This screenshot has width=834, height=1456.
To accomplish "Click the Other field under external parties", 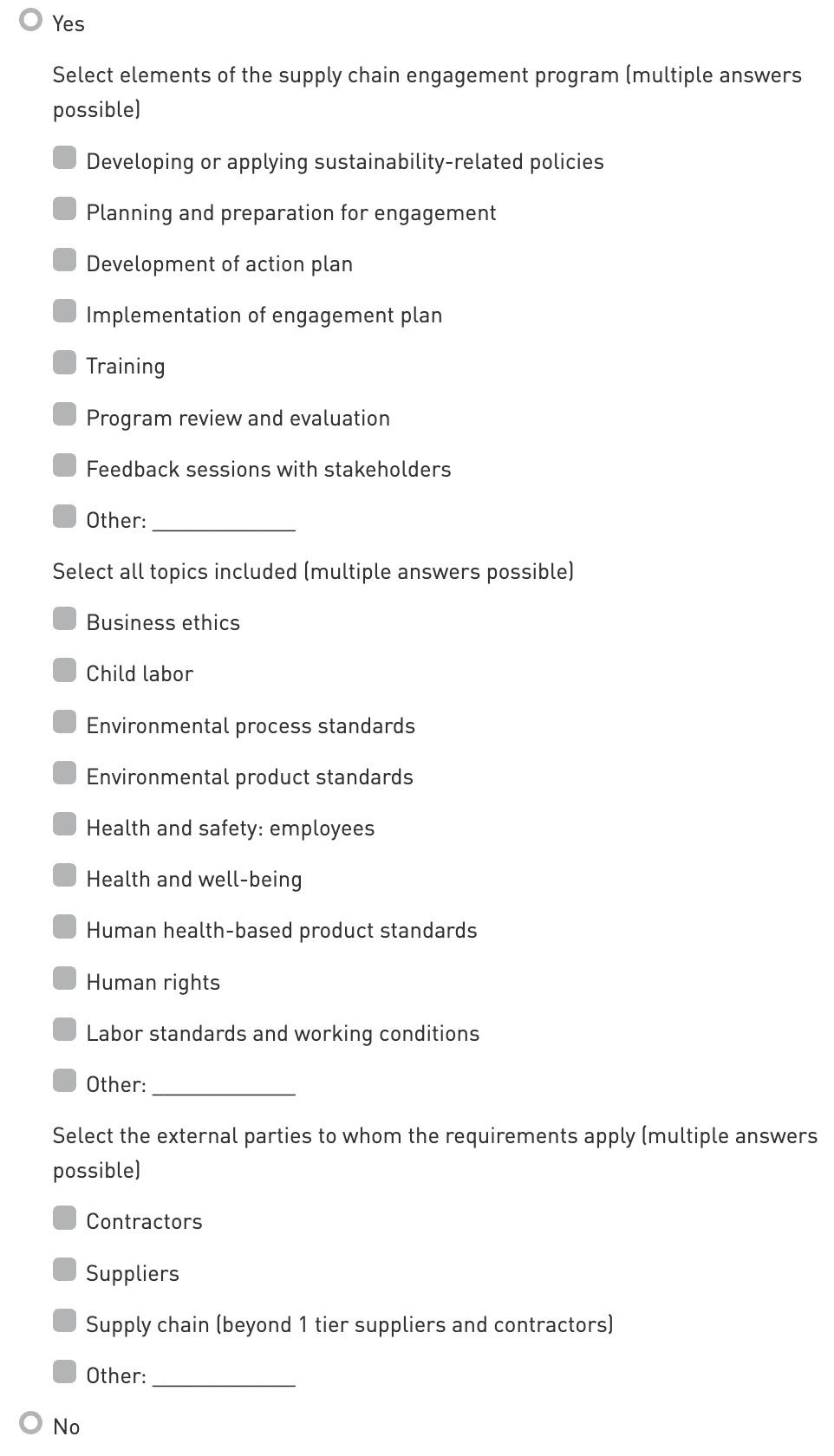I will 224,1377.
